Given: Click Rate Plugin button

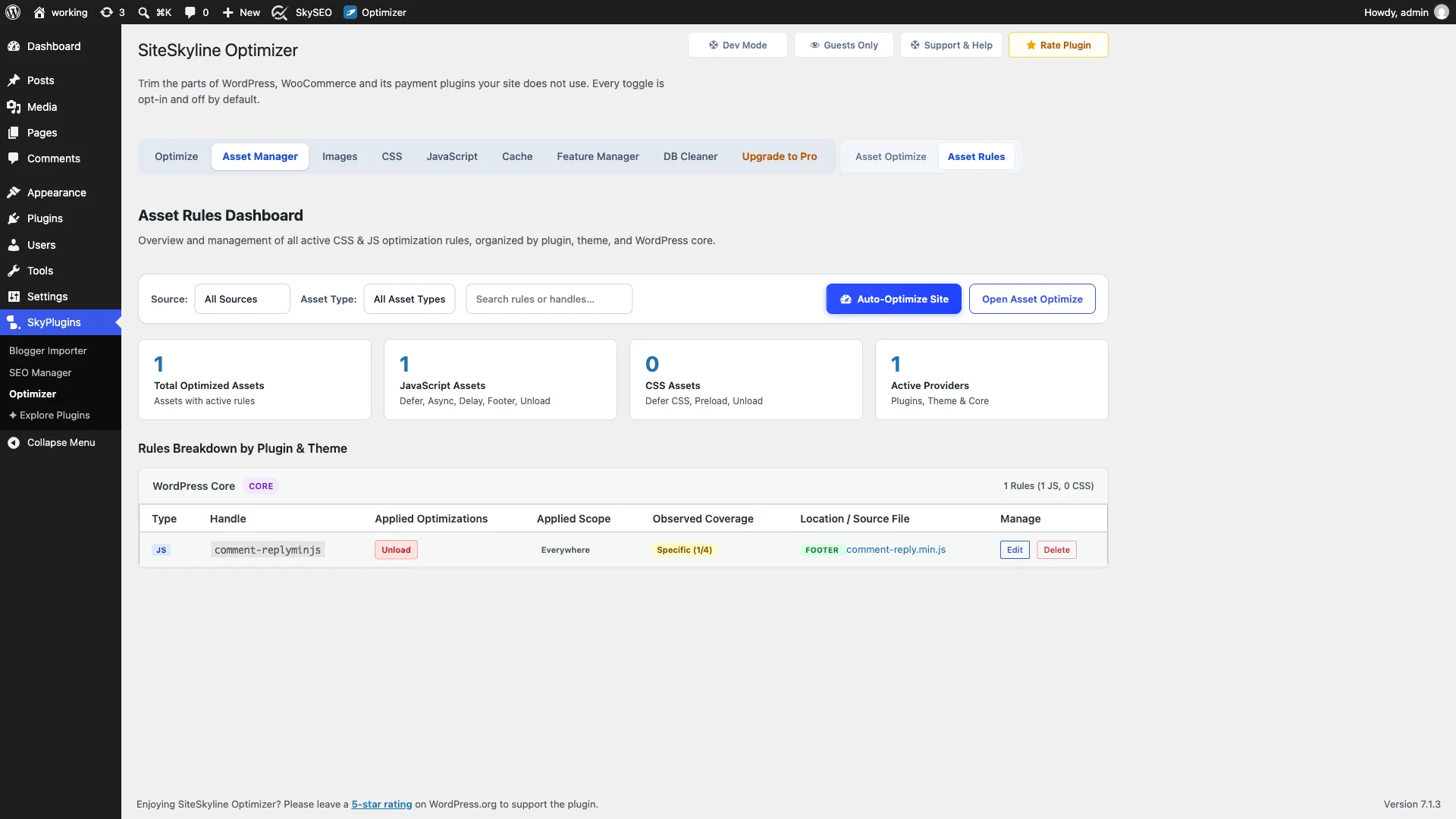Looking at the screenshot, I should (x=1058, y=45).
